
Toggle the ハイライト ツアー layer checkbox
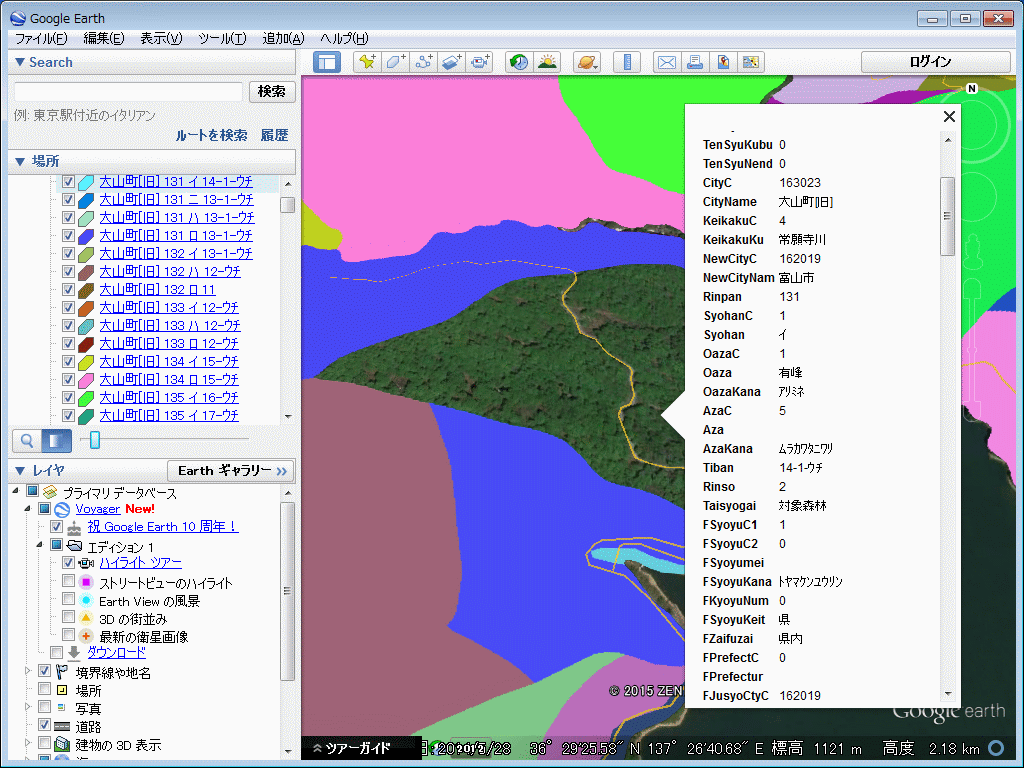pyautogui.click(x=68, y=562)
